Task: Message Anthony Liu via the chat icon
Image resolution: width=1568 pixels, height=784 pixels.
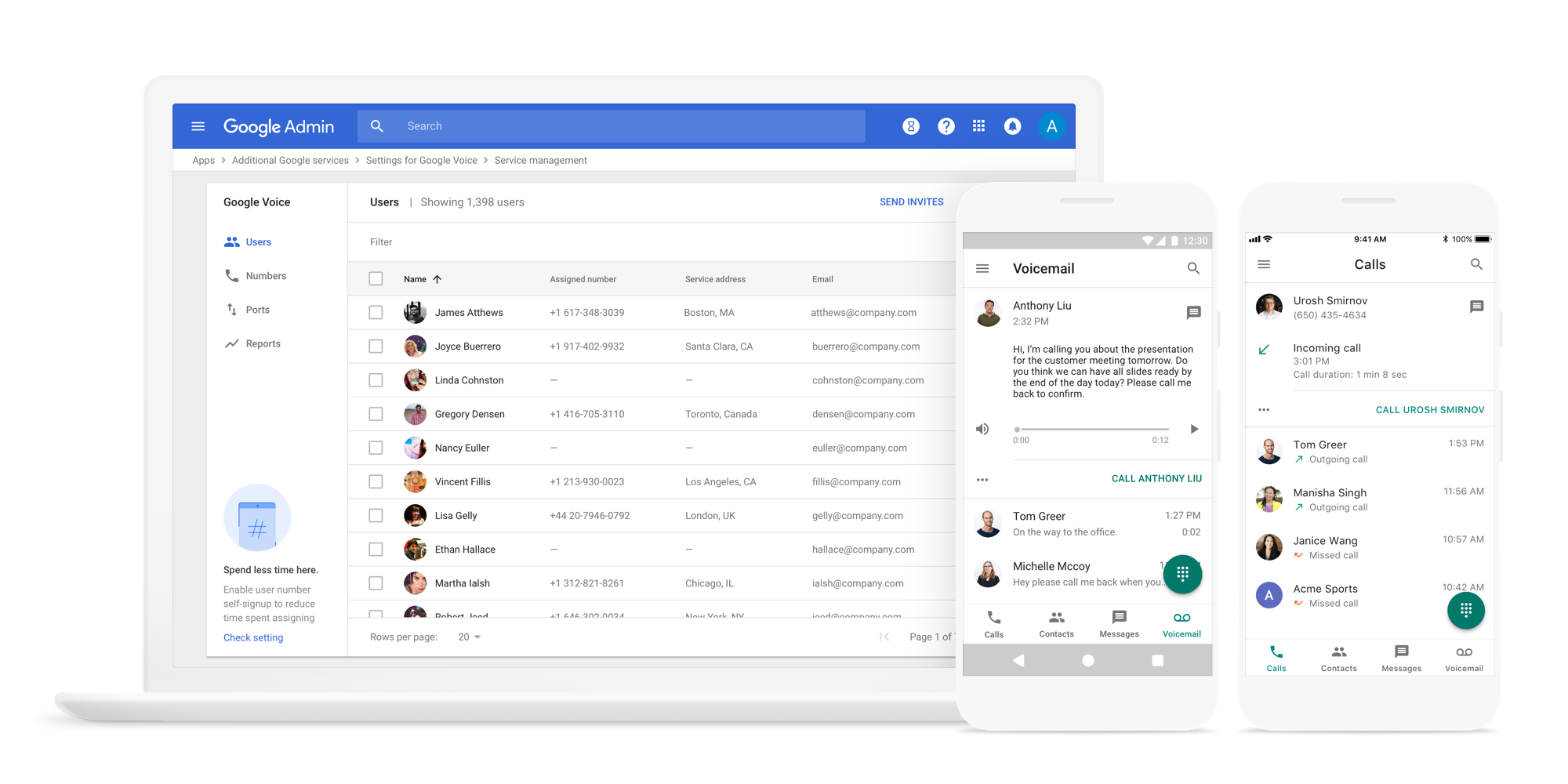Action: click(1193, 313)
